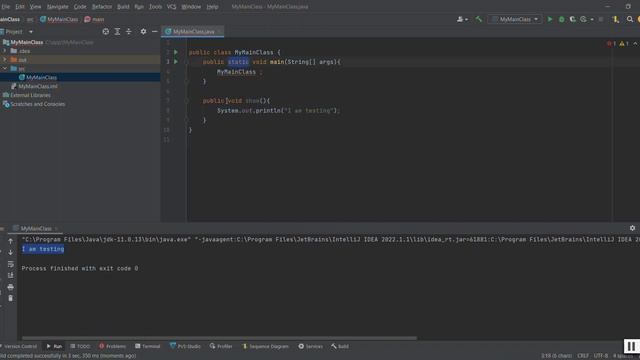Clear console output with trash icon
The width and height of the screenshot is (640, 360).
click(11, 298)
